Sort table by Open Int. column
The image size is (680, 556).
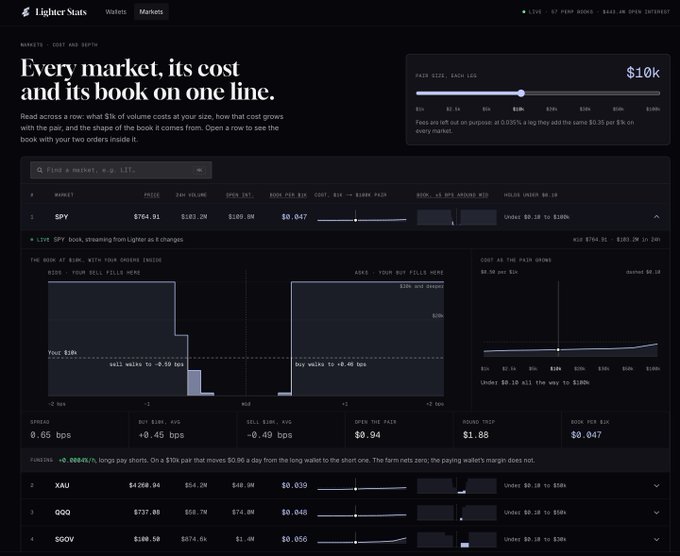[x=240, y=195]
